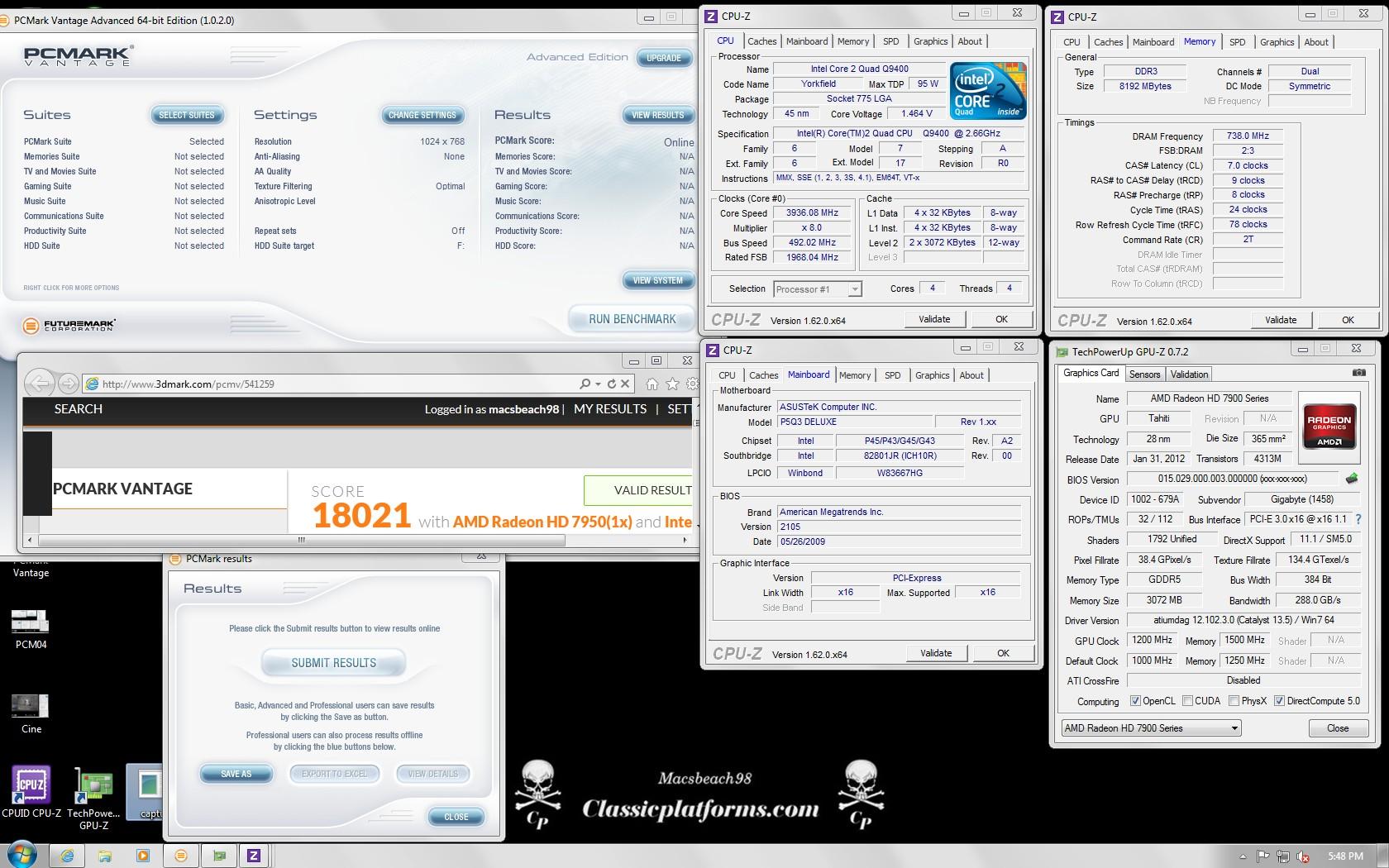Toggle the OpenCL checkbox in GPU-Z

click(1136, 701)
